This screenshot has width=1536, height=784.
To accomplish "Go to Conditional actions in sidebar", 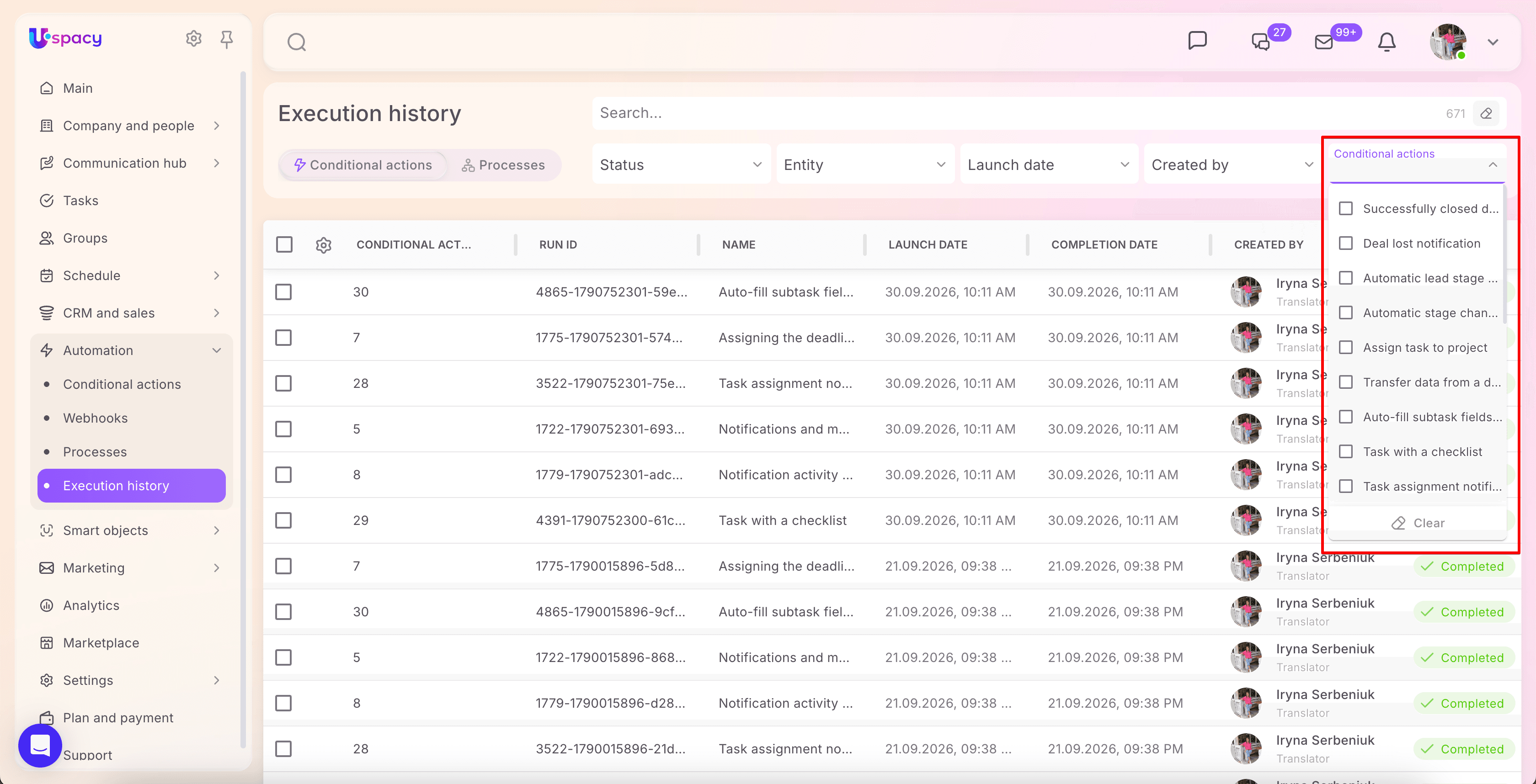I will (x=122, y=384).
